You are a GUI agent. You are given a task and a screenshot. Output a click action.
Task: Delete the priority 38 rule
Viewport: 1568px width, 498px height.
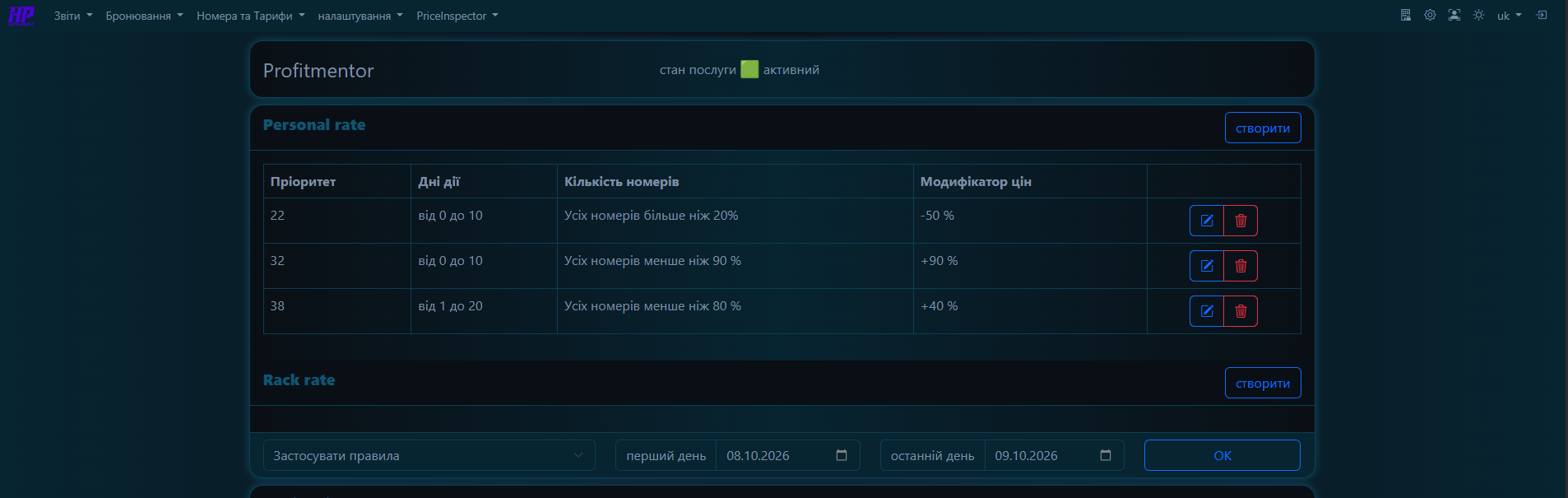(1241, 311)
